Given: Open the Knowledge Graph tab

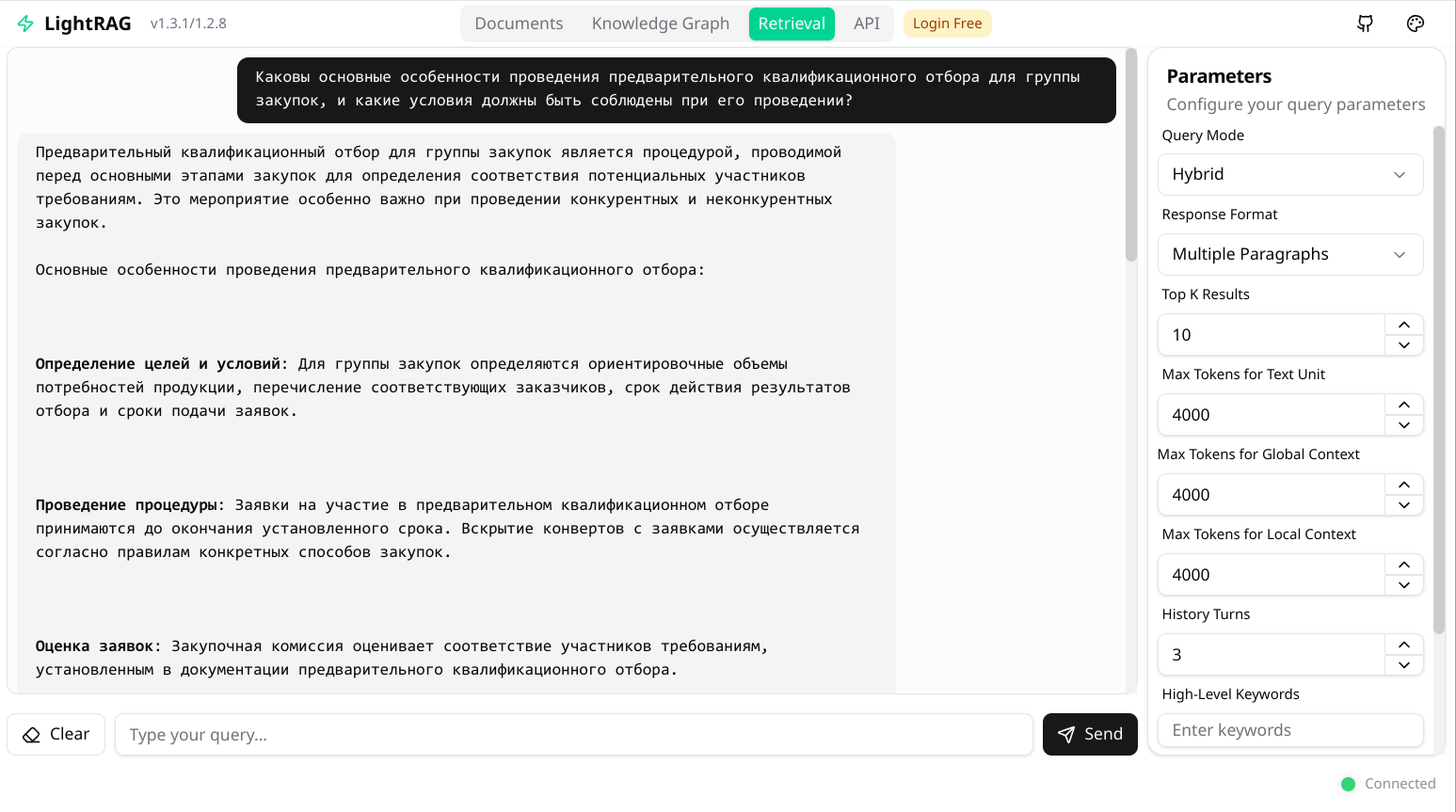Looking at the screenshot, I should pos(660,23).
